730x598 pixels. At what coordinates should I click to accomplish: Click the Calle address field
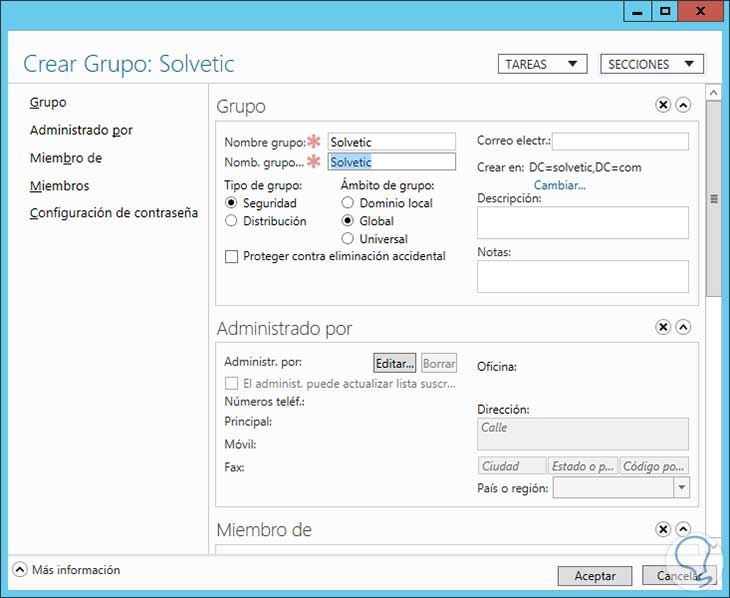[x=583, y=434]
